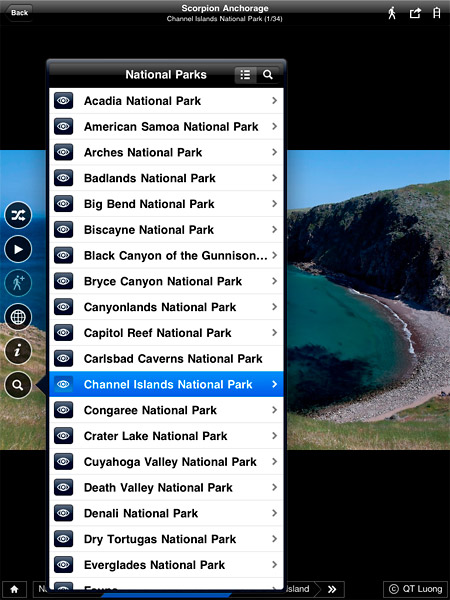The image size is (450, 600).
Task: Tap the QT Luong copyright button
Action: [x=416, y=589]
